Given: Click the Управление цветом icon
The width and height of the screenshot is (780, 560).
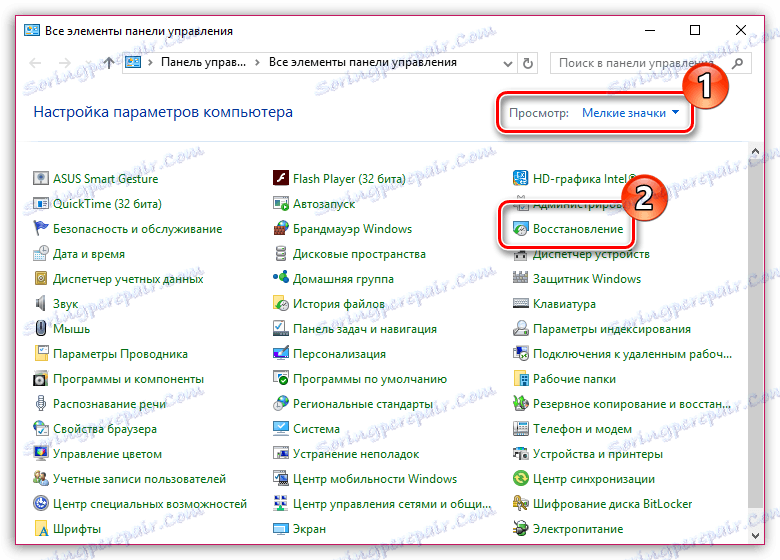Looking at the screenshot, I should click(40, 454).
